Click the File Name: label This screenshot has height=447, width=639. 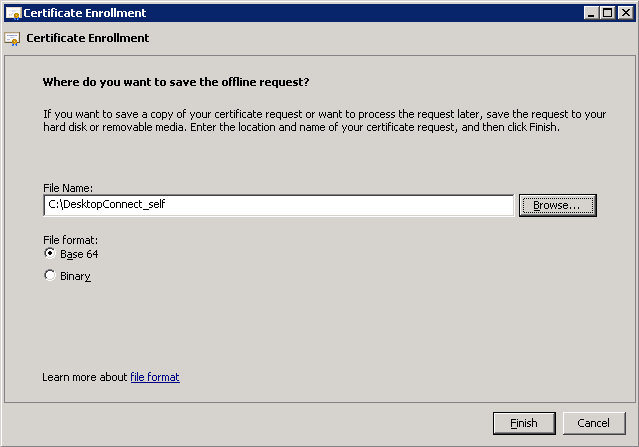pyautogui.click(x=68, y=188)
